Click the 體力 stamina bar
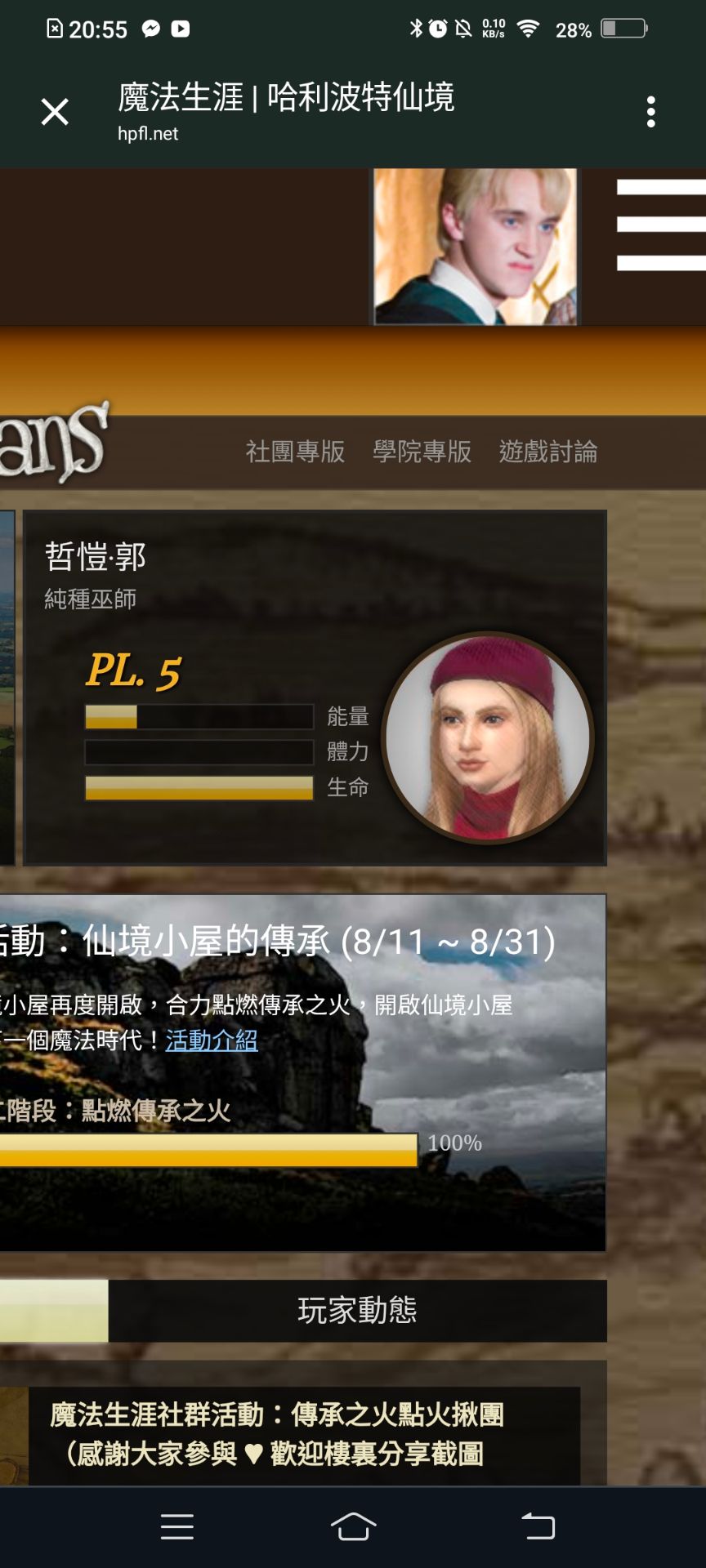Image resolution: width=706 pixels, height=1568 pixels. [x=199, y=752]
